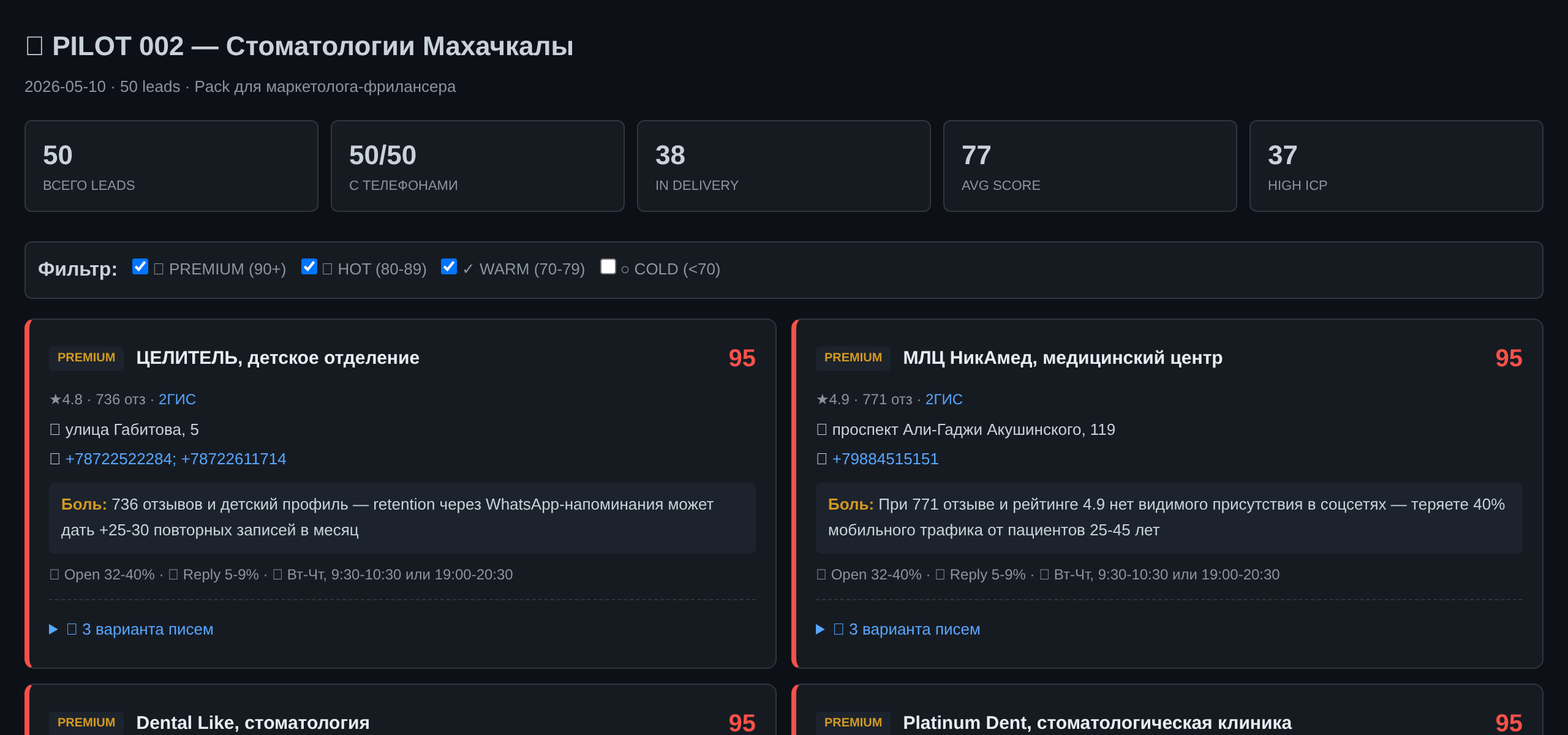Image resolution: width=1568 pixels, height=735 pixels.
Task: Select the "50 ВСЕГО LEADS" stat card
Action: click(x=171, y=166)
